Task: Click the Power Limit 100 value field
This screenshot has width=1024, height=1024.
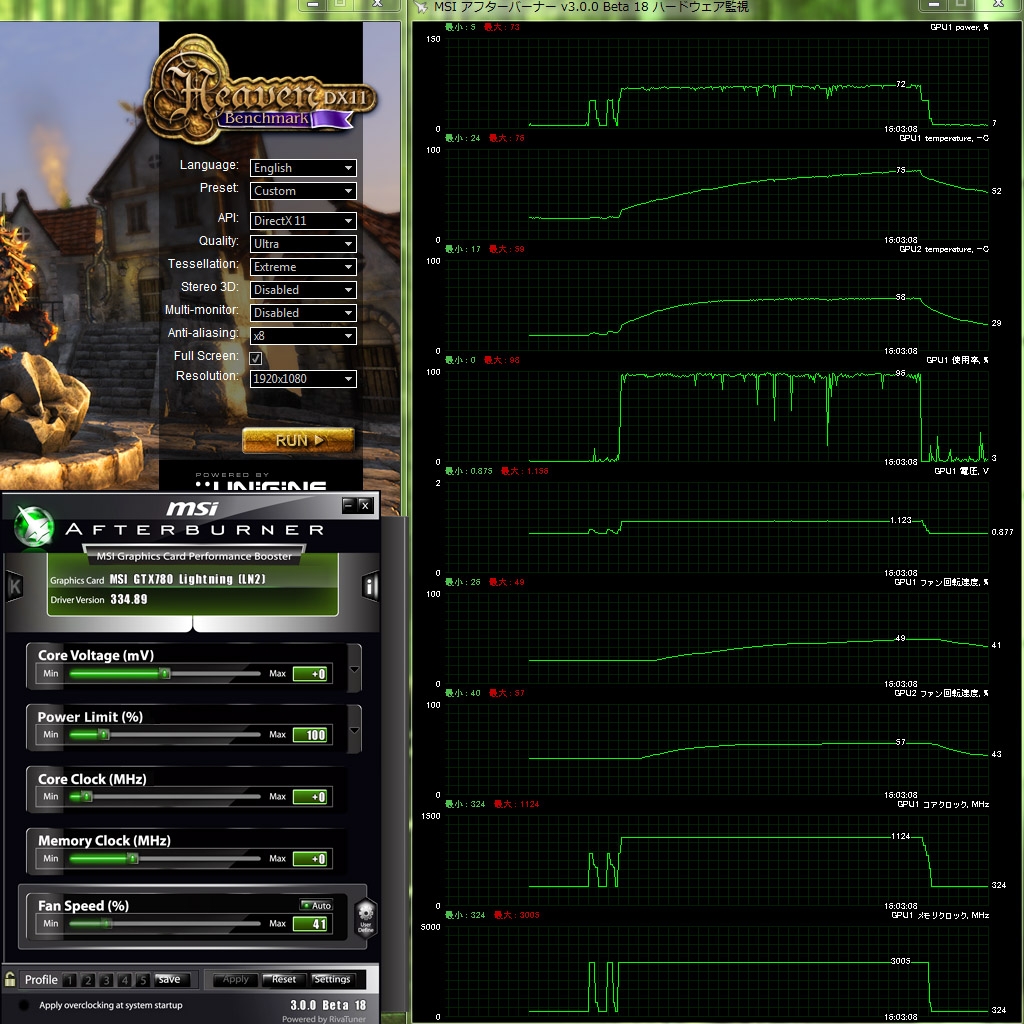Action: click(x=310, y=735)
